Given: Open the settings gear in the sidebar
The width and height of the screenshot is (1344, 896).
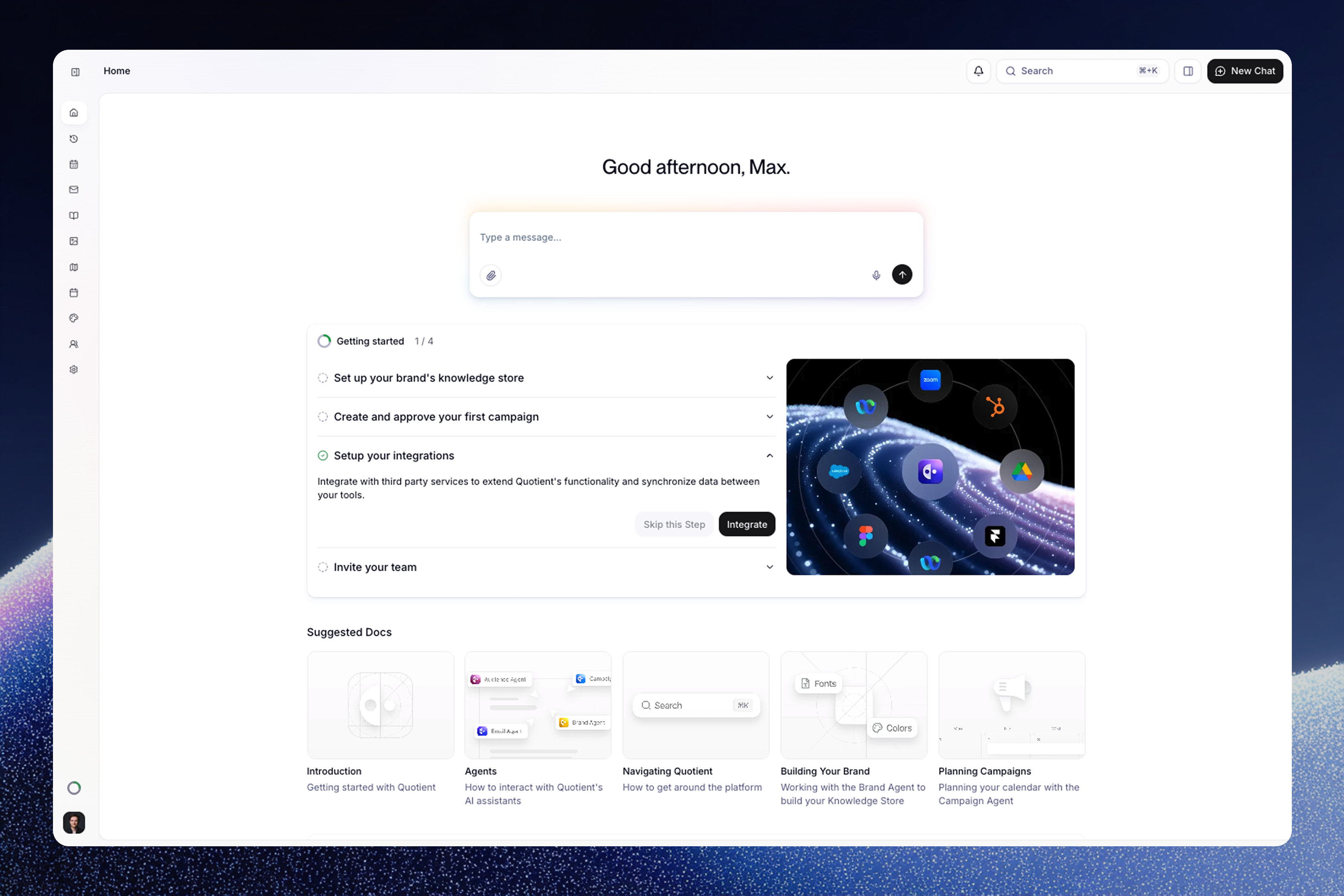Looking at the screenshot, I should 74,370.
